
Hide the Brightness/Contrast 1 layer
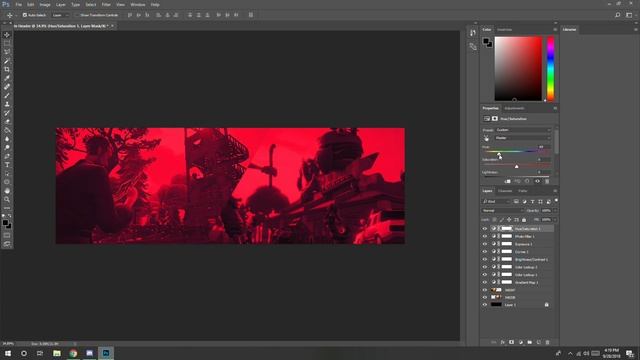pyautogui.click(x=485, y=259)
